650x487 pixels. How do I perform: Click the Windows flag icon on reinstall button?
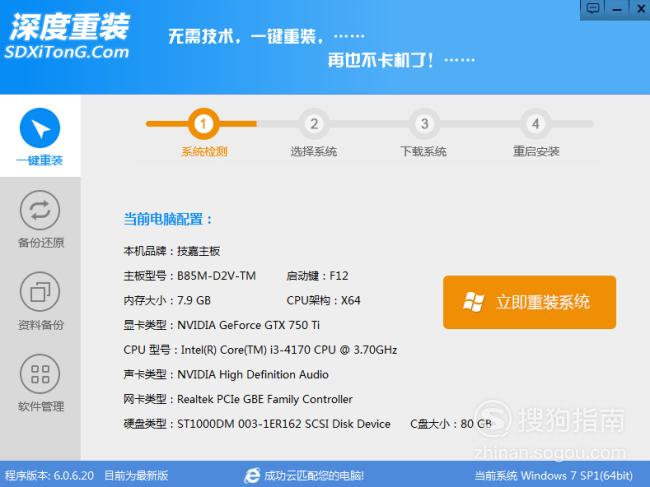click(473, 302)
